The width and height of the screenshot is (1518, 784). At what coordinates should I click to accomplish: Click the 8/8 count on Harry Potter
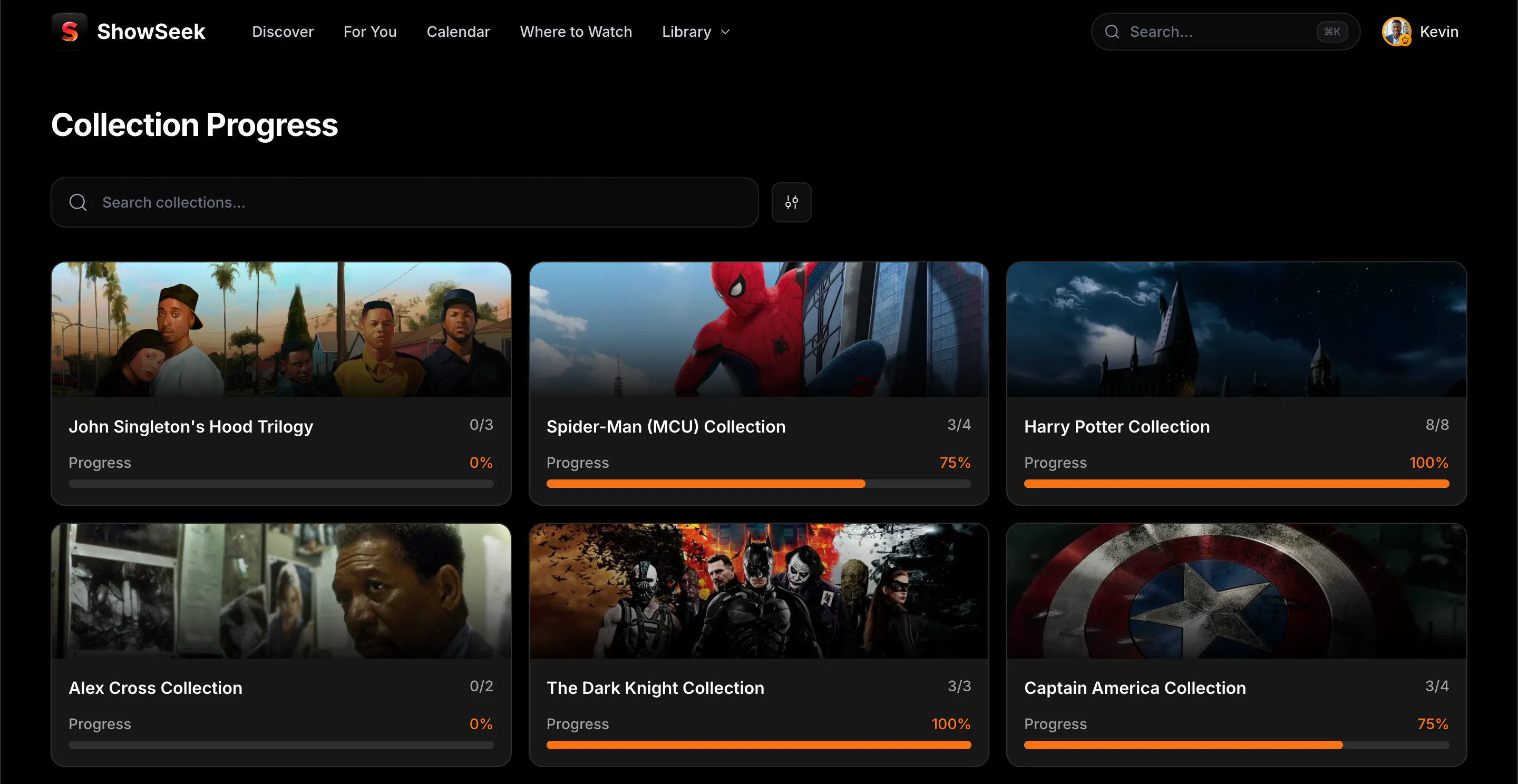pos(1437,425)
